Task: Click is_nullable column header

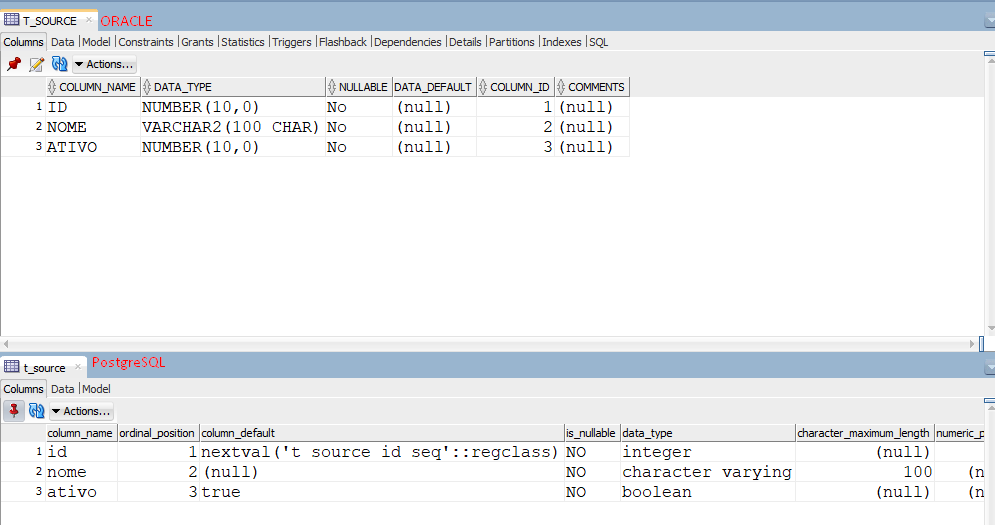Action: [592, 433]
